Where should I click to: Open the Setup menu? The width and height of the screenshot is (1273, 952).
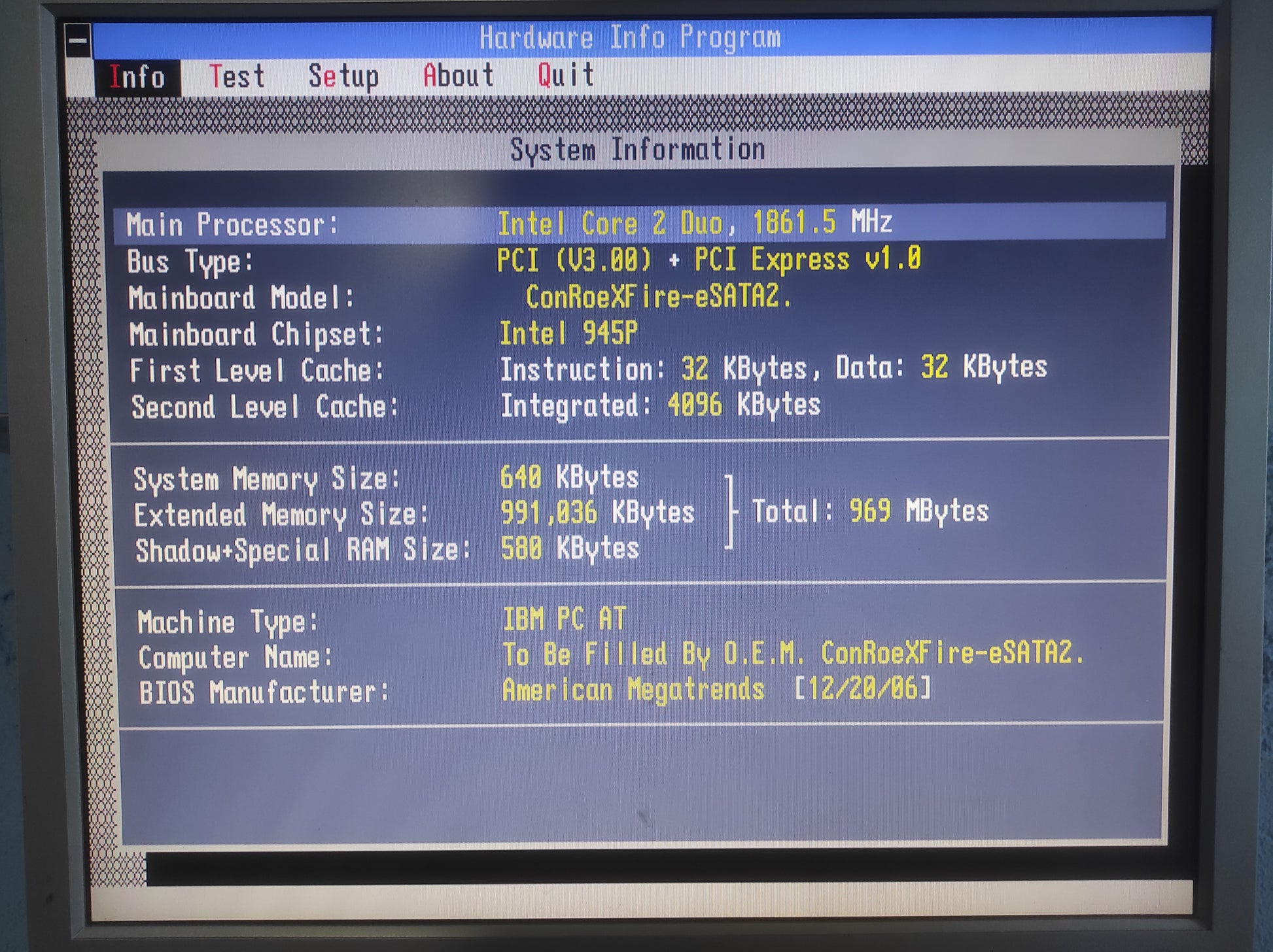click(343, 76)
